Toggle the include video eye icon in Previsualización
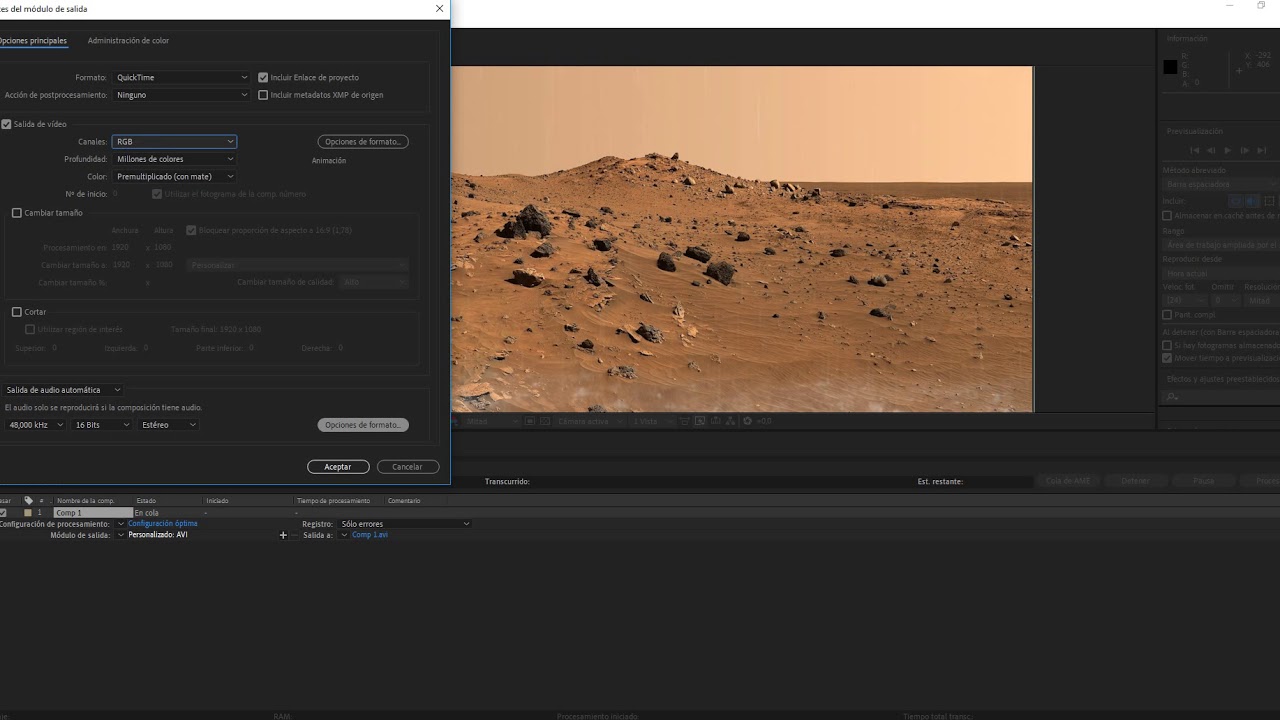This screenshot has height=720, width=1280. (x=1236, y=201)
